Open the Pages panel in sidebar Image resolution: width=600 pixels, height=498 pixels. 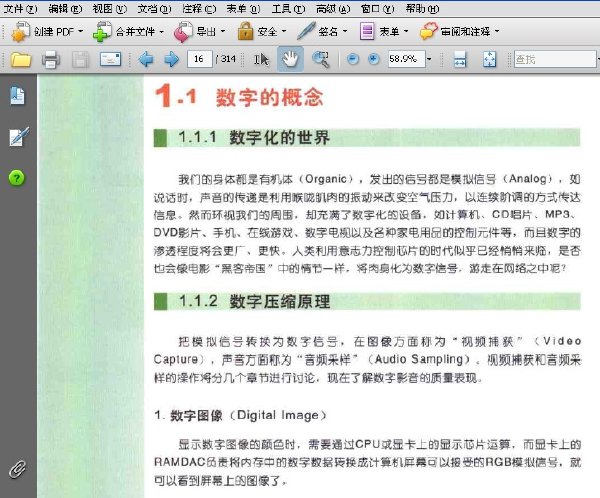(18, 96)
